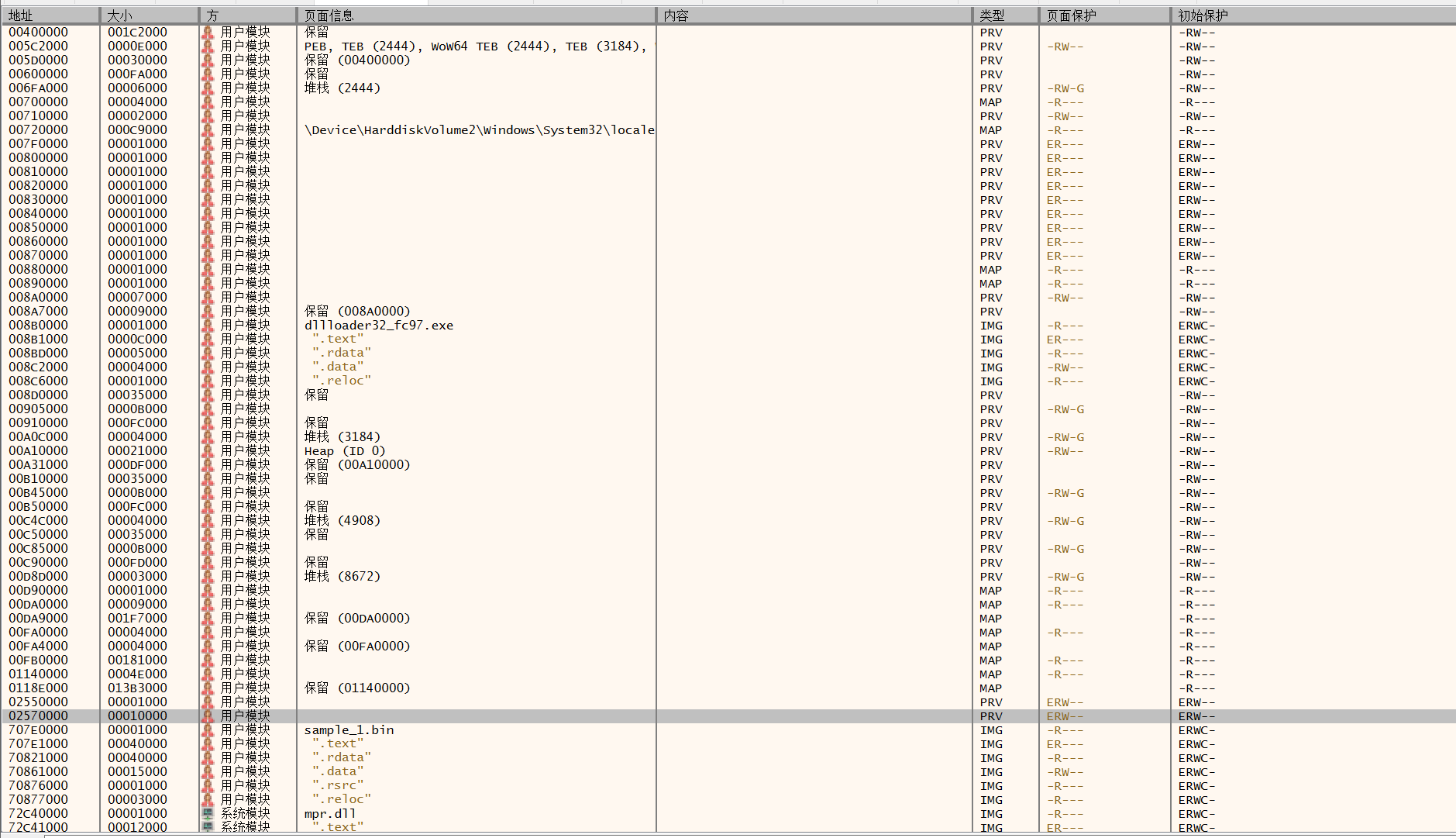Click user module icon in row 00A10000

tap(208, 451)
